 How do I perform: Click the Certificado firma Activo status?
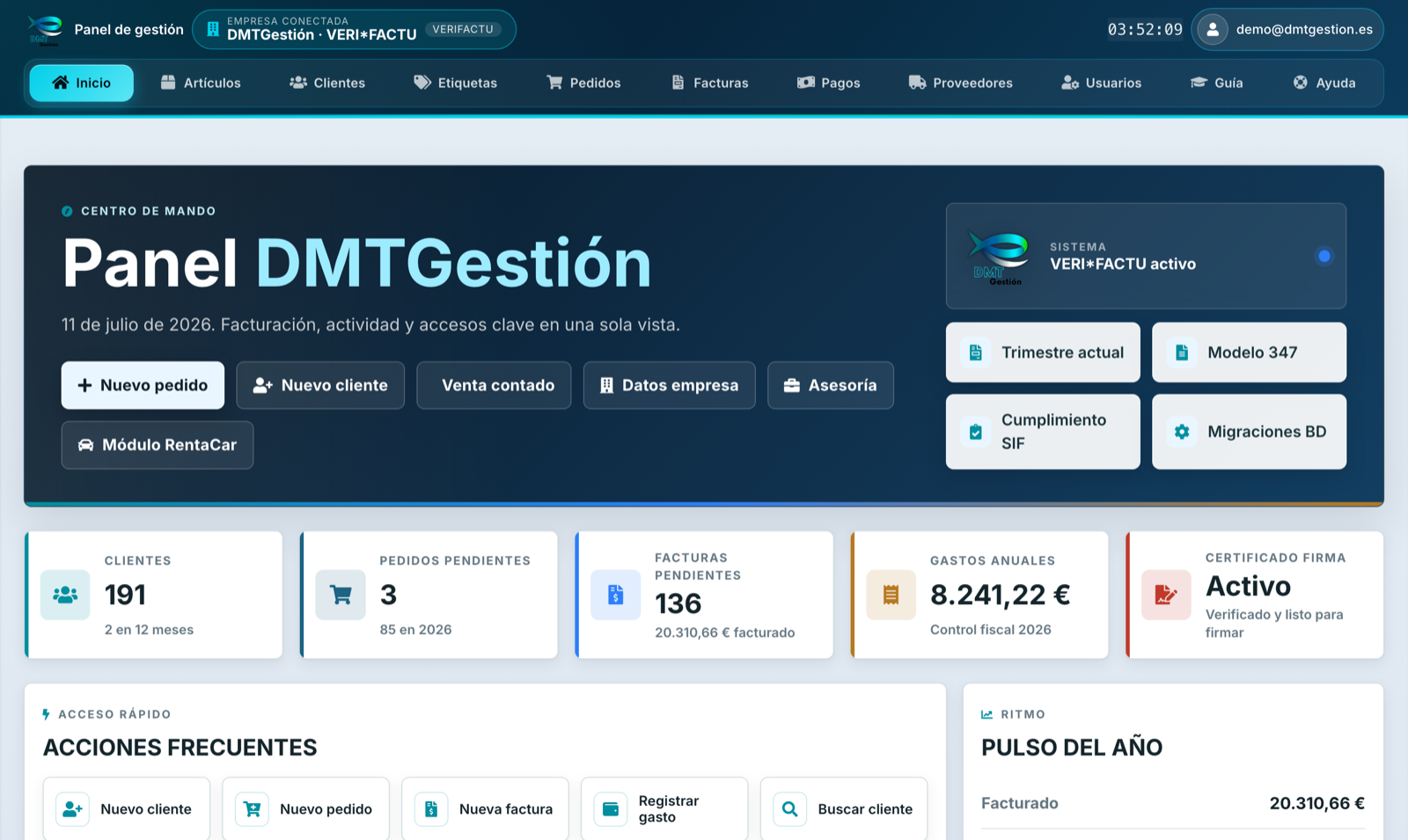pyautogui.click(x=1248, y=587)
